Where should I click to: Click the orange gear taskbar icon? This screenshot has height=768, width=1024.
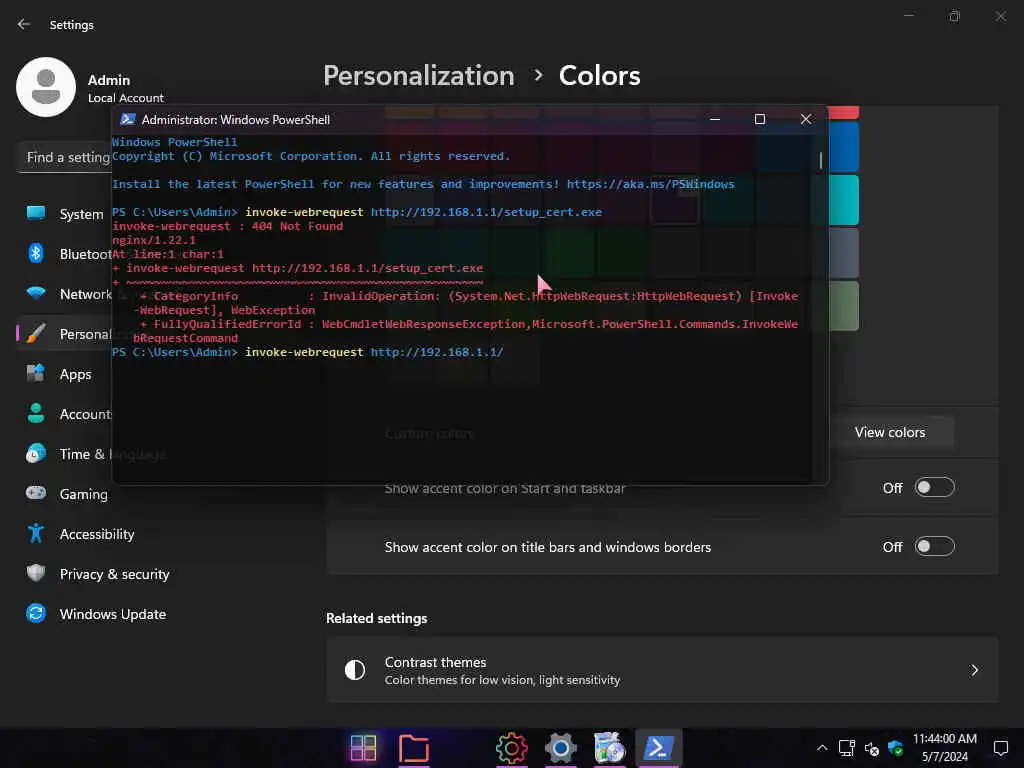tap(511, 748)
